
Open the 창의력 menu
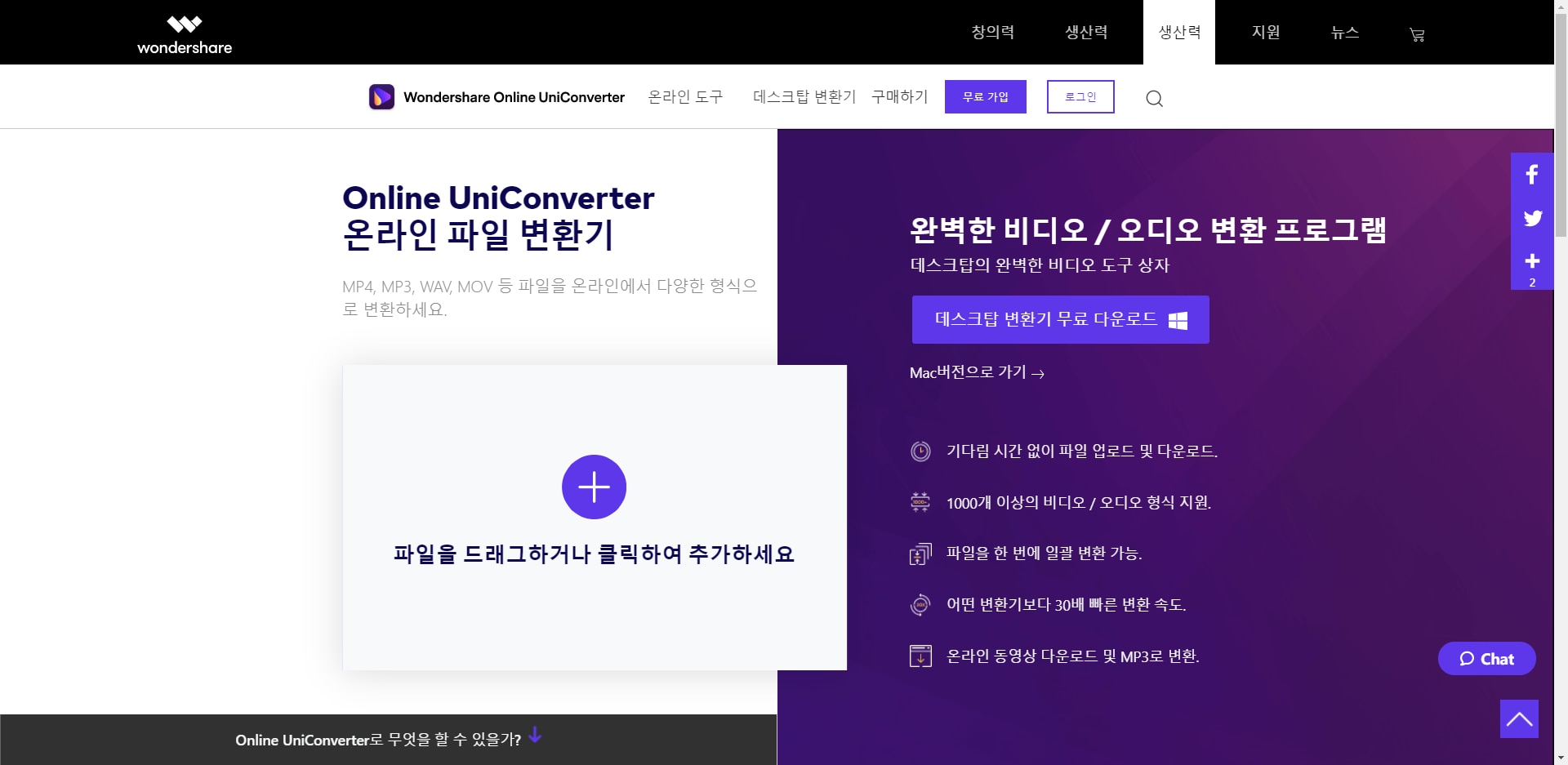(992, 32)
